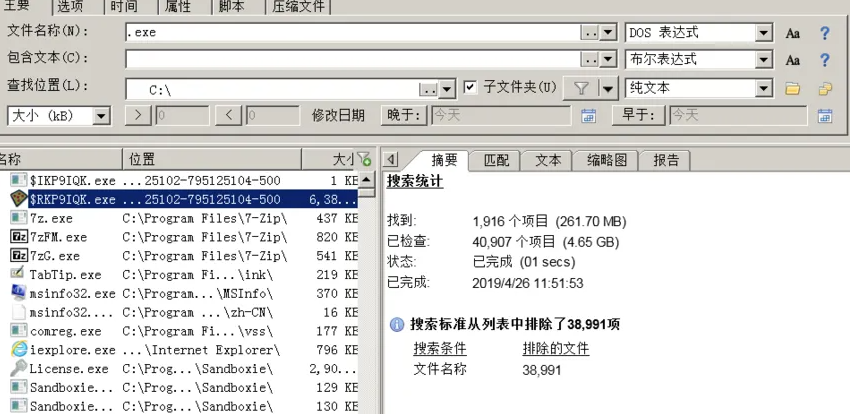Select the Sandboxie row sized 129 KB

pyautogui.click(x=179, y=387)
